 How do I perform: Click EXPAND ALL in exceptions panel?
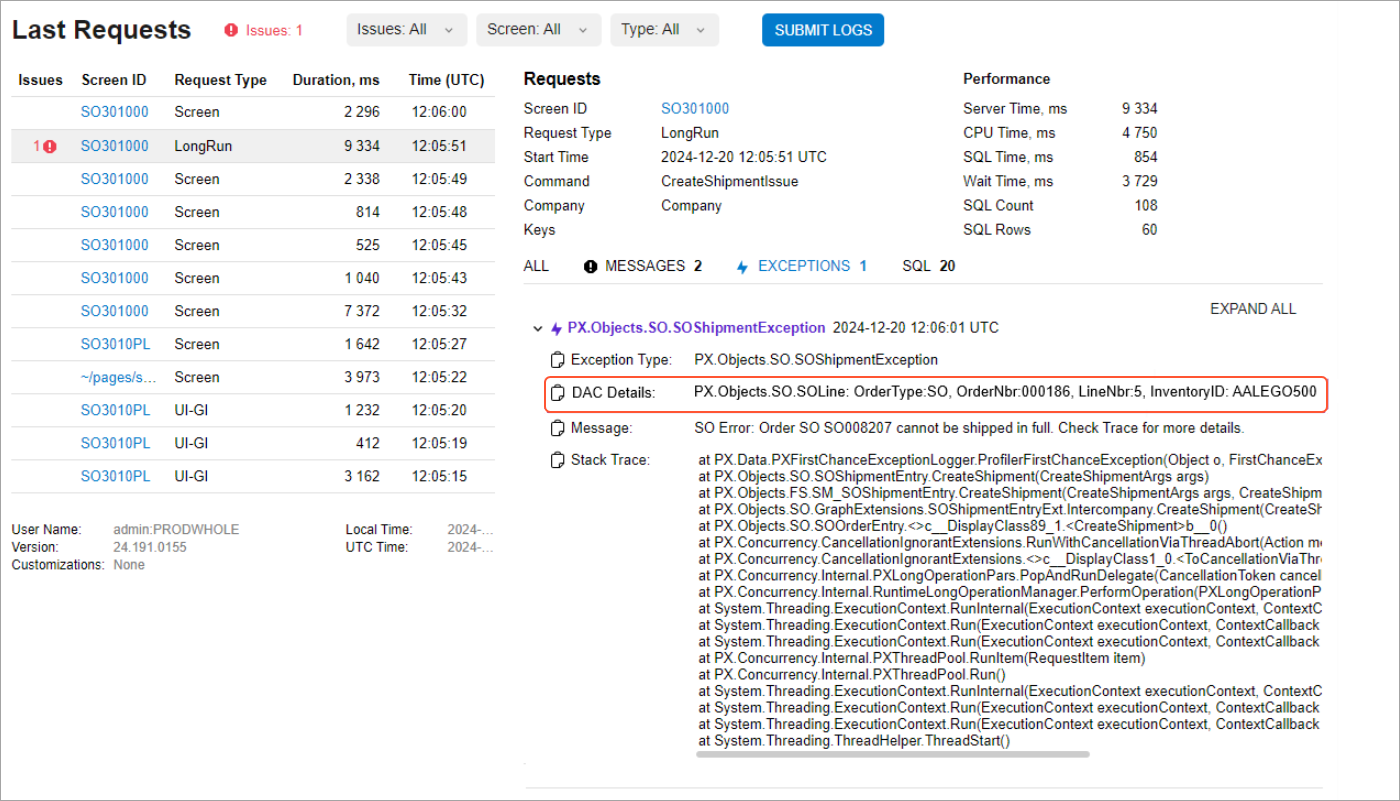pyautogui.click(x=1252, y=309)
